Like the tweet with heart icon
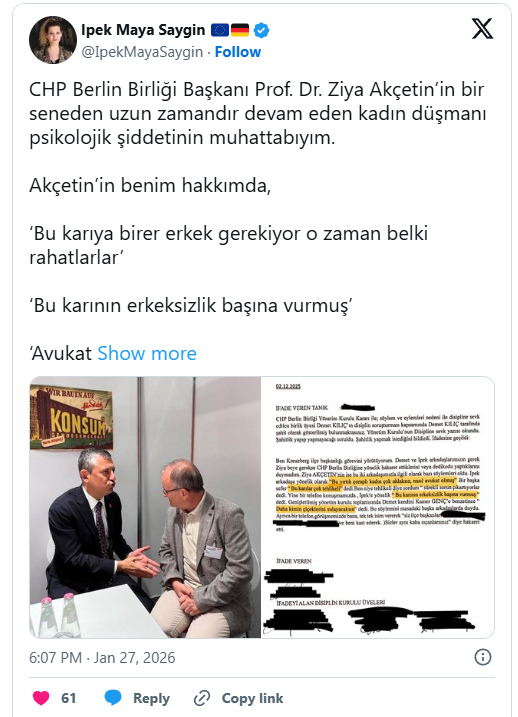Viewport: 518px width, 717px height. pyautogui.click(x=41, y=698)
